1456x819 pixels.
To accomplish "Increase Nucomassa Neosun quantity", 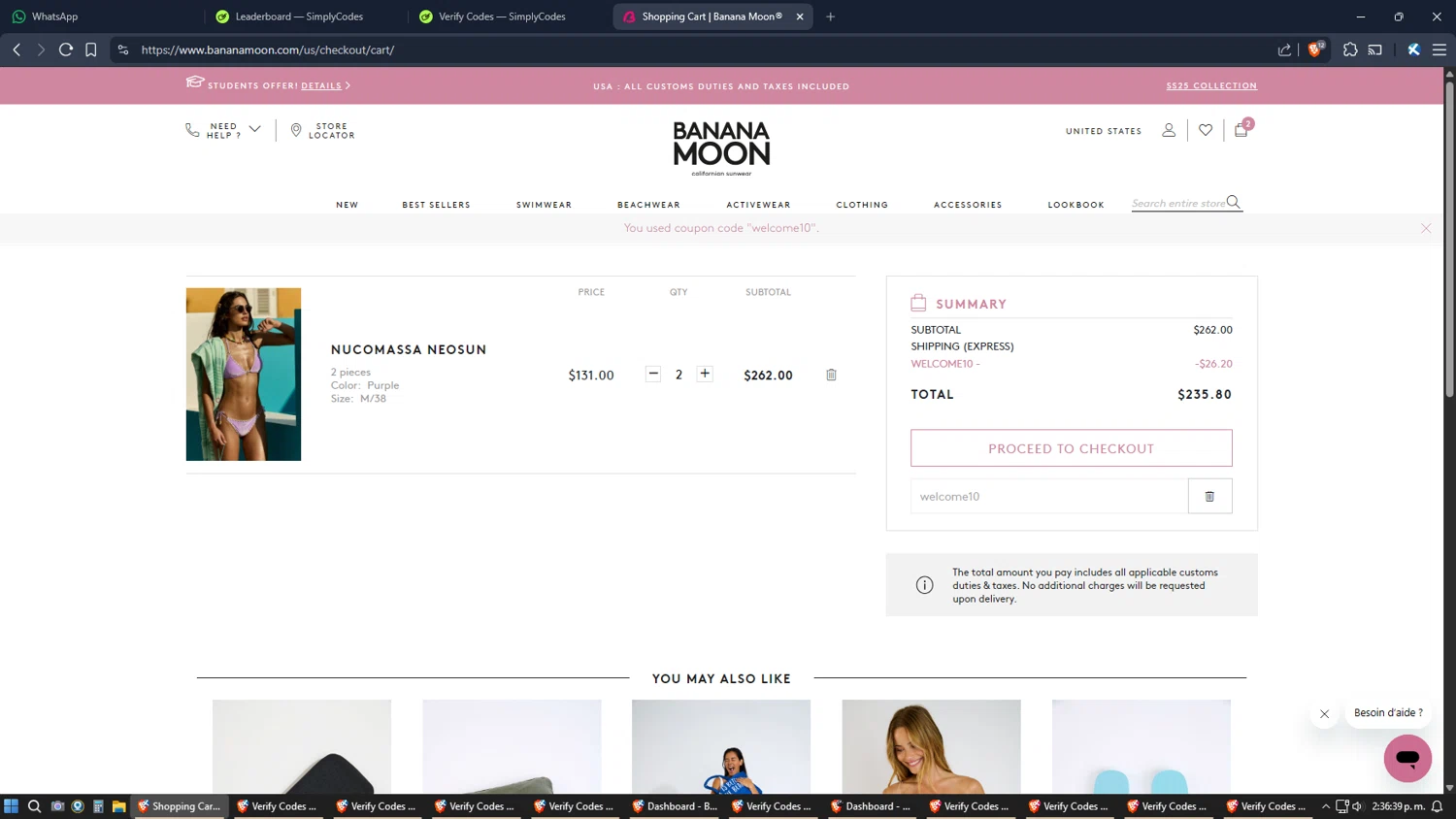I will click(705, 375).
